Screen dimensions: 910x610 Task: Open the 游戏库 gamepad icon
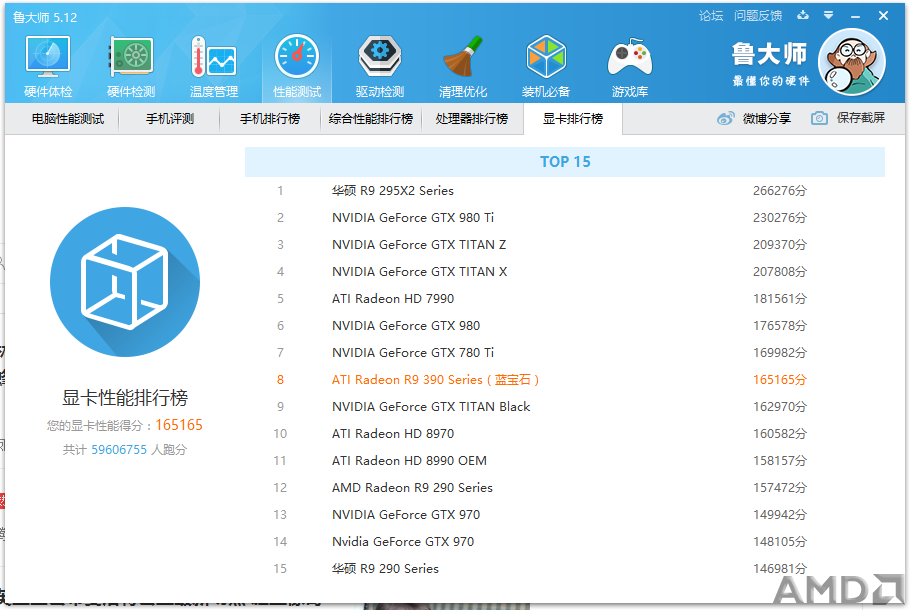click(630, 67)
